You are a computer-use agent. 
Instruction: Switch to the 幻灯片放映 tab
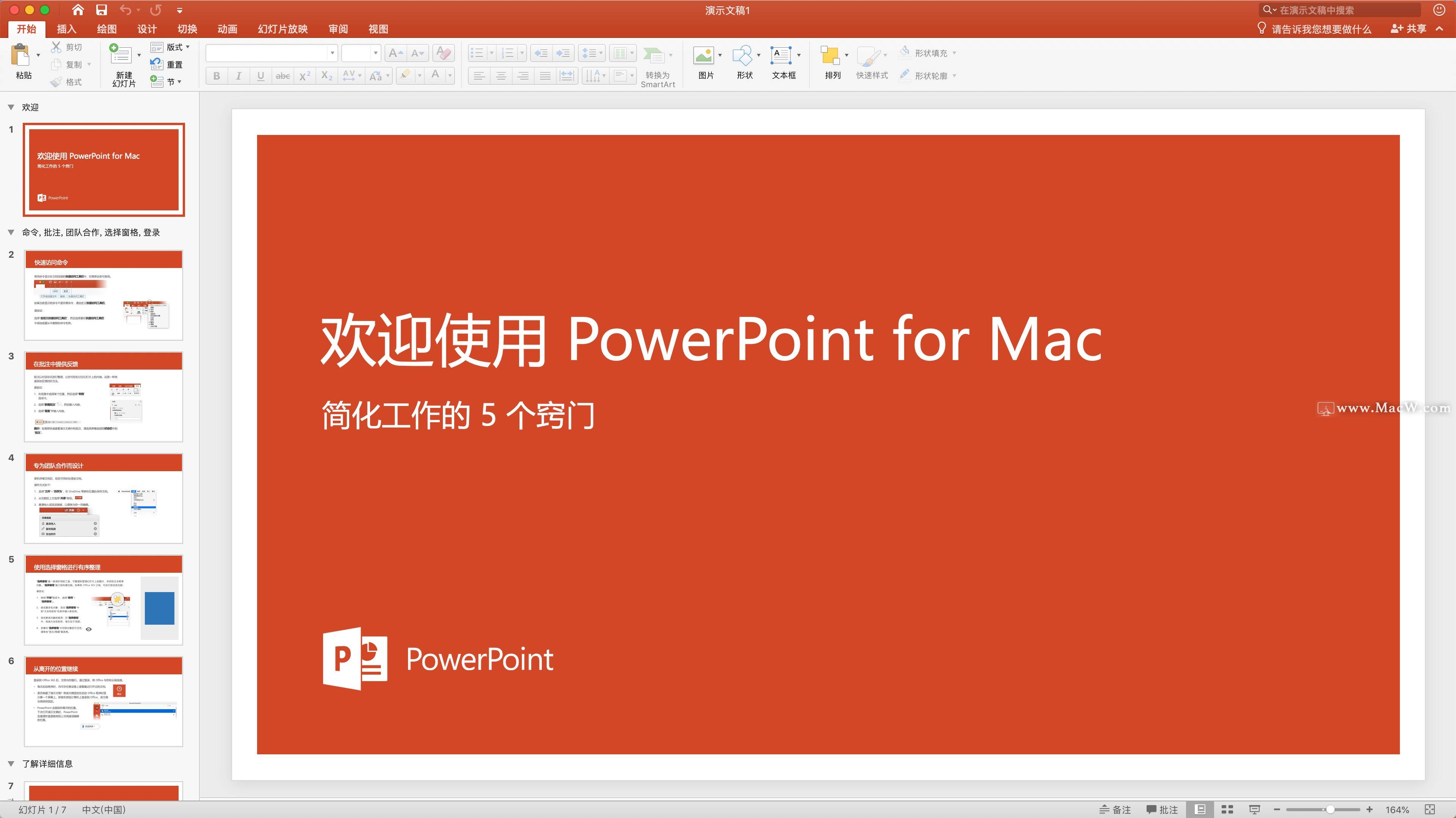pyautogui.click(x=282, y=29)
